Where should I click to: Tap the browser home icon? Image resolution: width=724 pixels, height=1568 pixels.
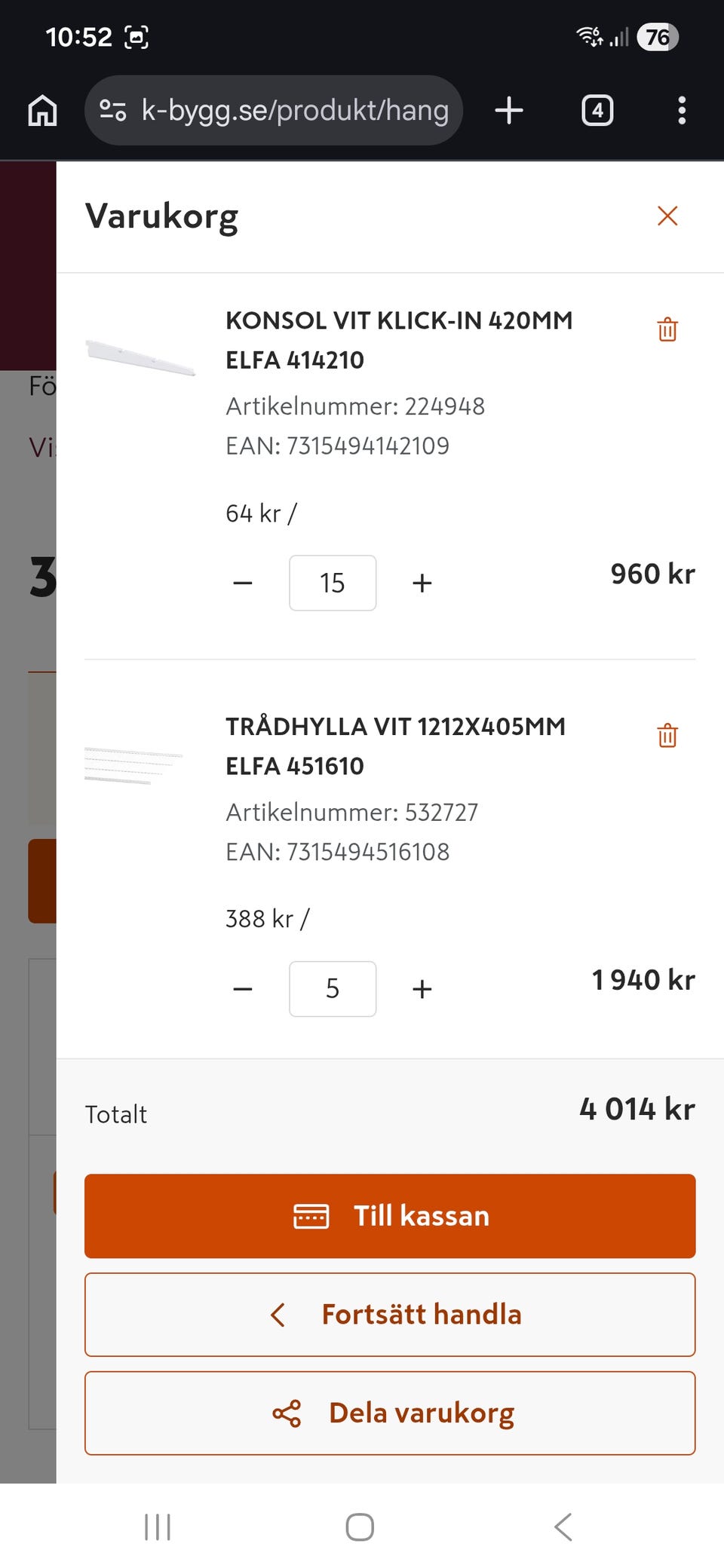pos(42,111)
